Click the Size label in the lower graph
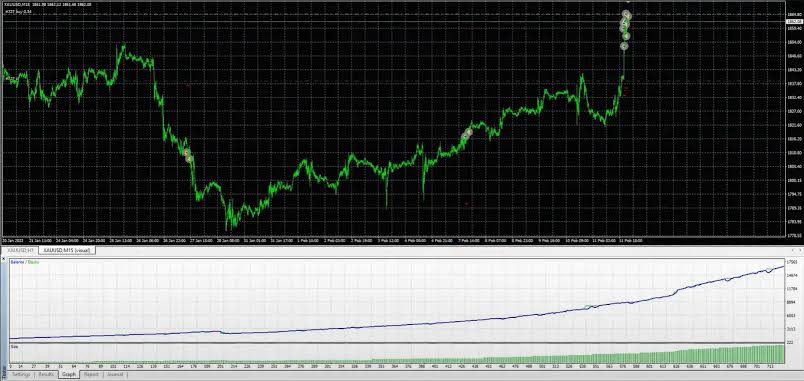The image size is (804, 381). coord(14,347)
